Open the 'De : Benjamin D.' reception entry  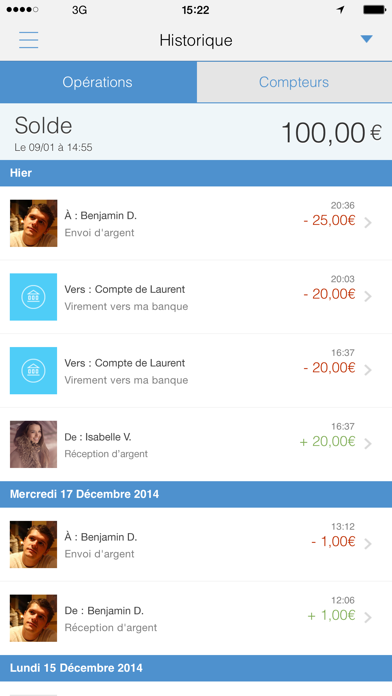click(x=196, y=618)
